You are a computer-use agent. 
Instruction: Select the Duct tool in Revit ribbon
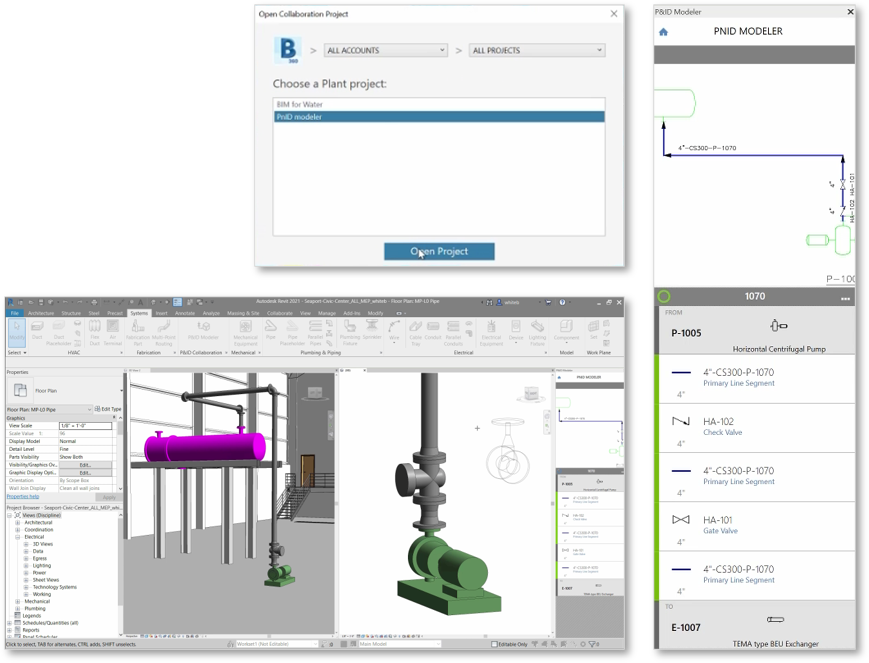point(37,330)
